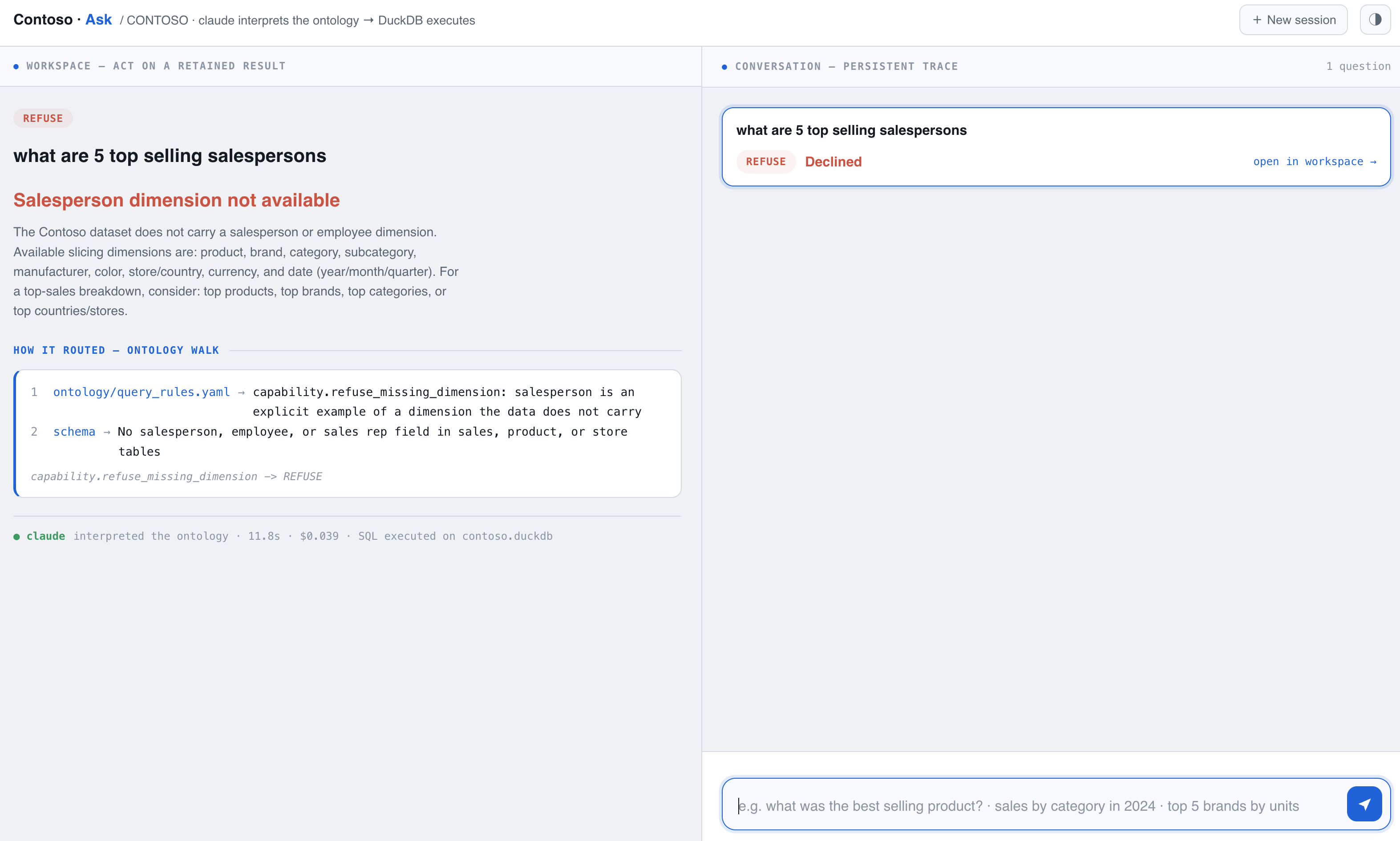Toggle the dark/light theme icon
Screen dimensions: 1400x841
point(1375,20)
